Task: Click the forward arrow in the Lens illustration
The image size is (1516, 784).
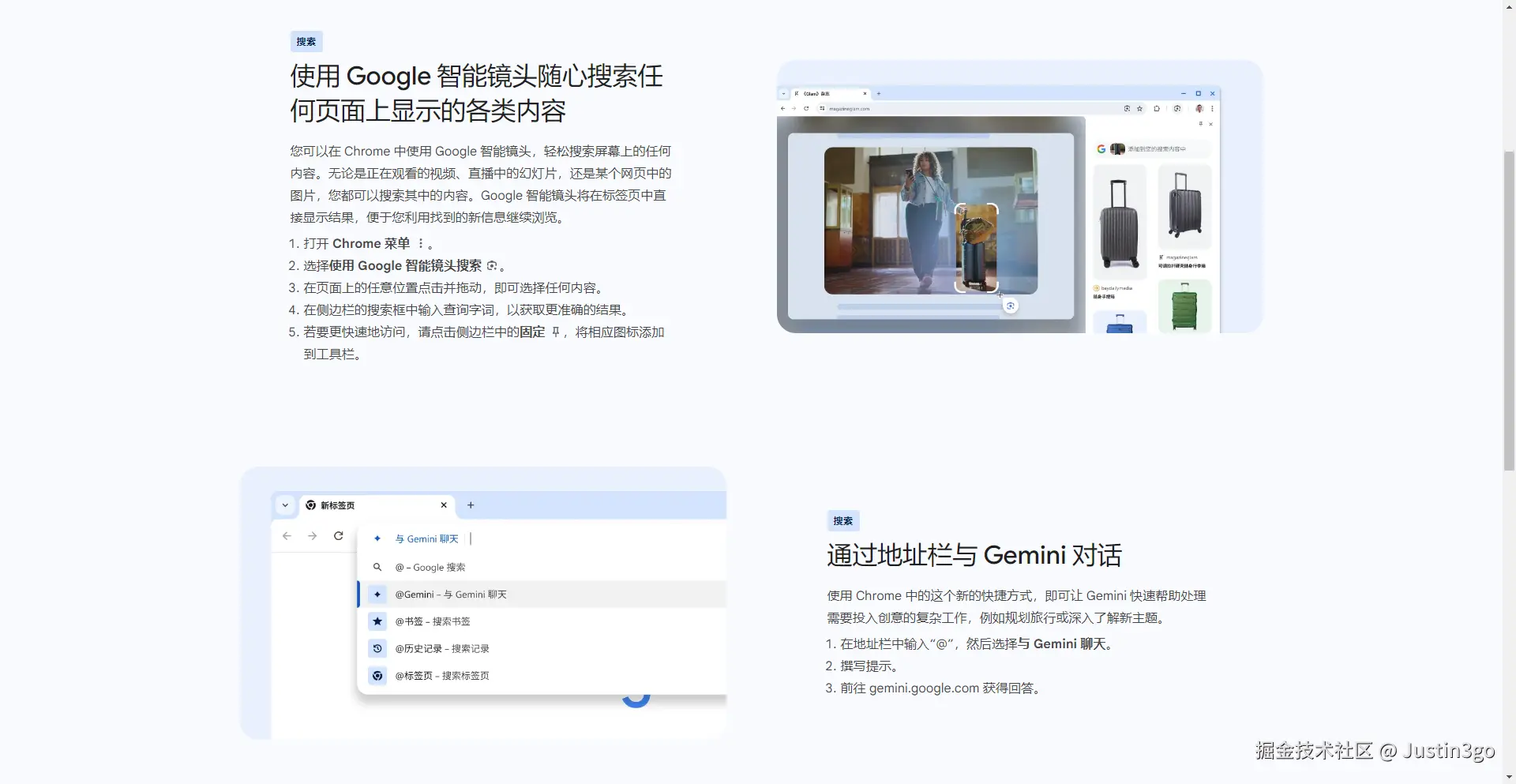Action: click(794, 108)
